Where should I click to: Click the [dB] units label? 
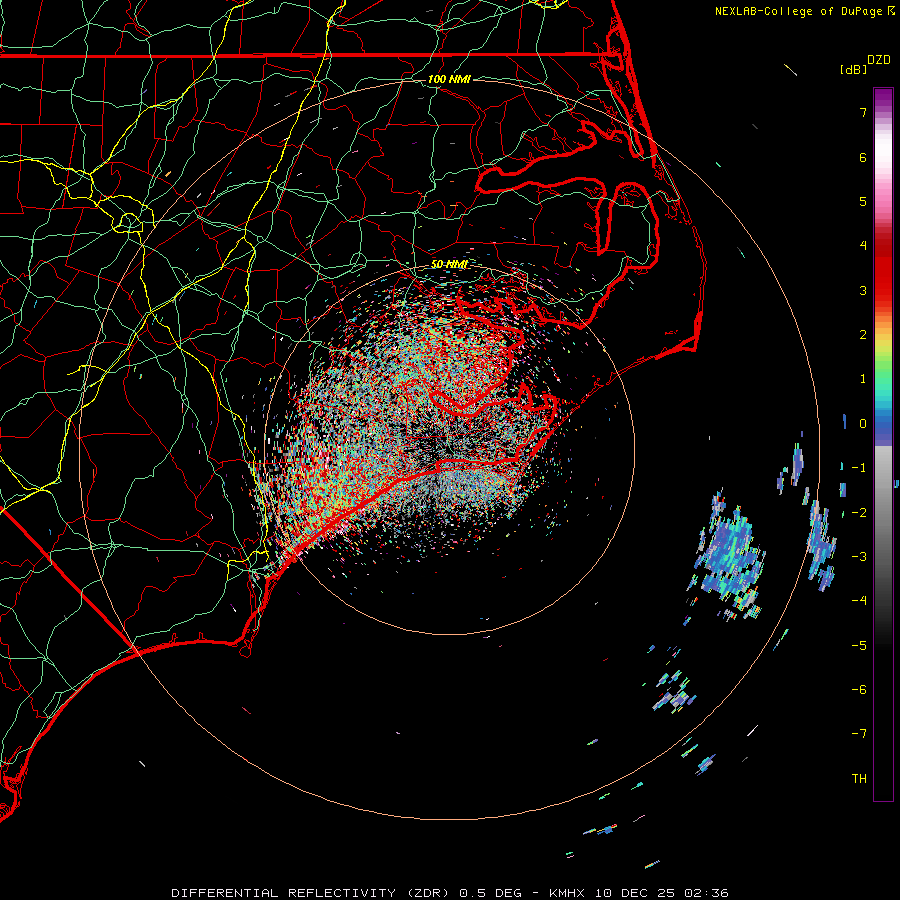(853, 69)
